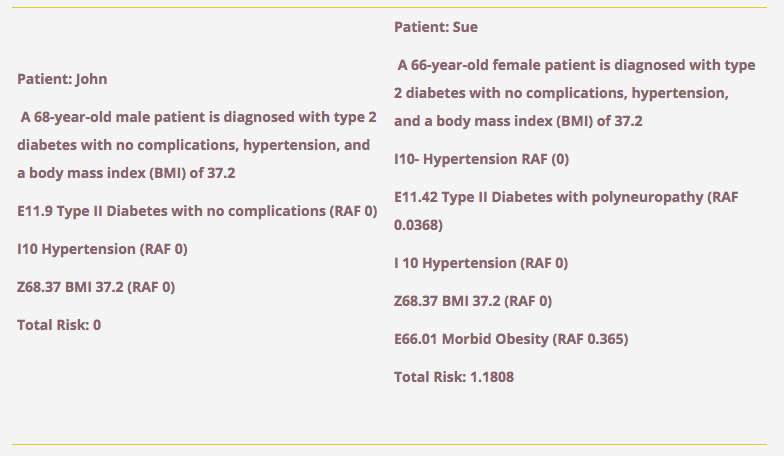Click 'a body mass index (BMI) of 37.2' under John
Image resolution: width=784 pixels, height=456 pixels.
click(x=126, y=173)
